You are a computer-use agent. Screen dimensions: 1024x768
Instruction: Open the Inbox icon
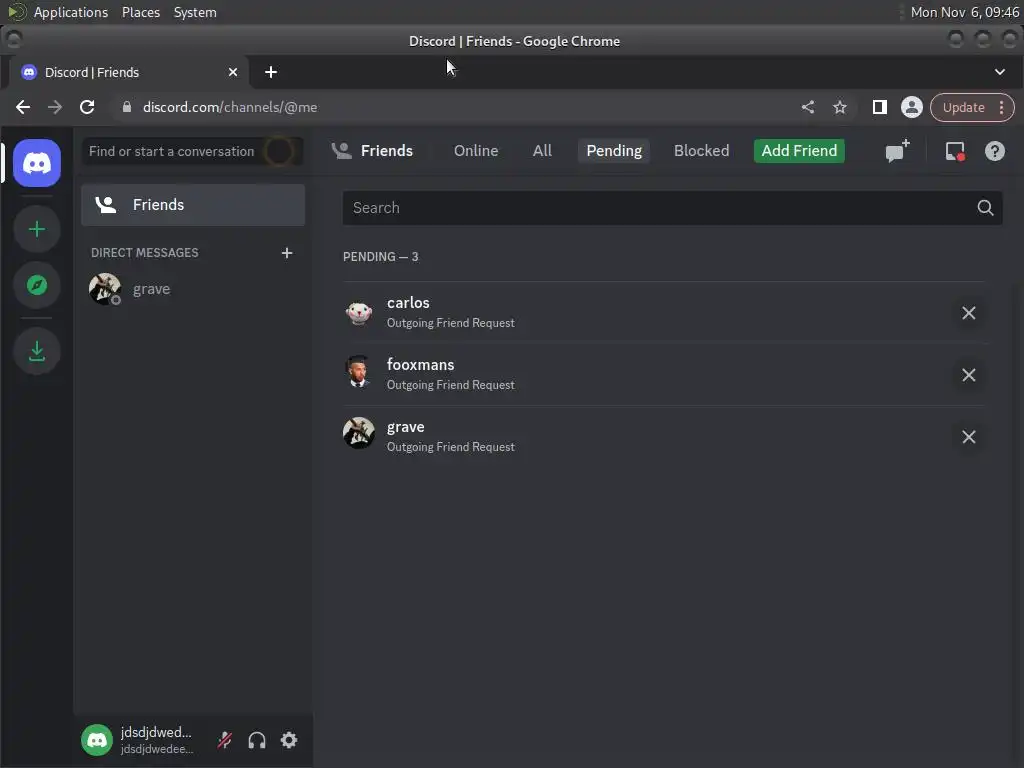point(955,151)
